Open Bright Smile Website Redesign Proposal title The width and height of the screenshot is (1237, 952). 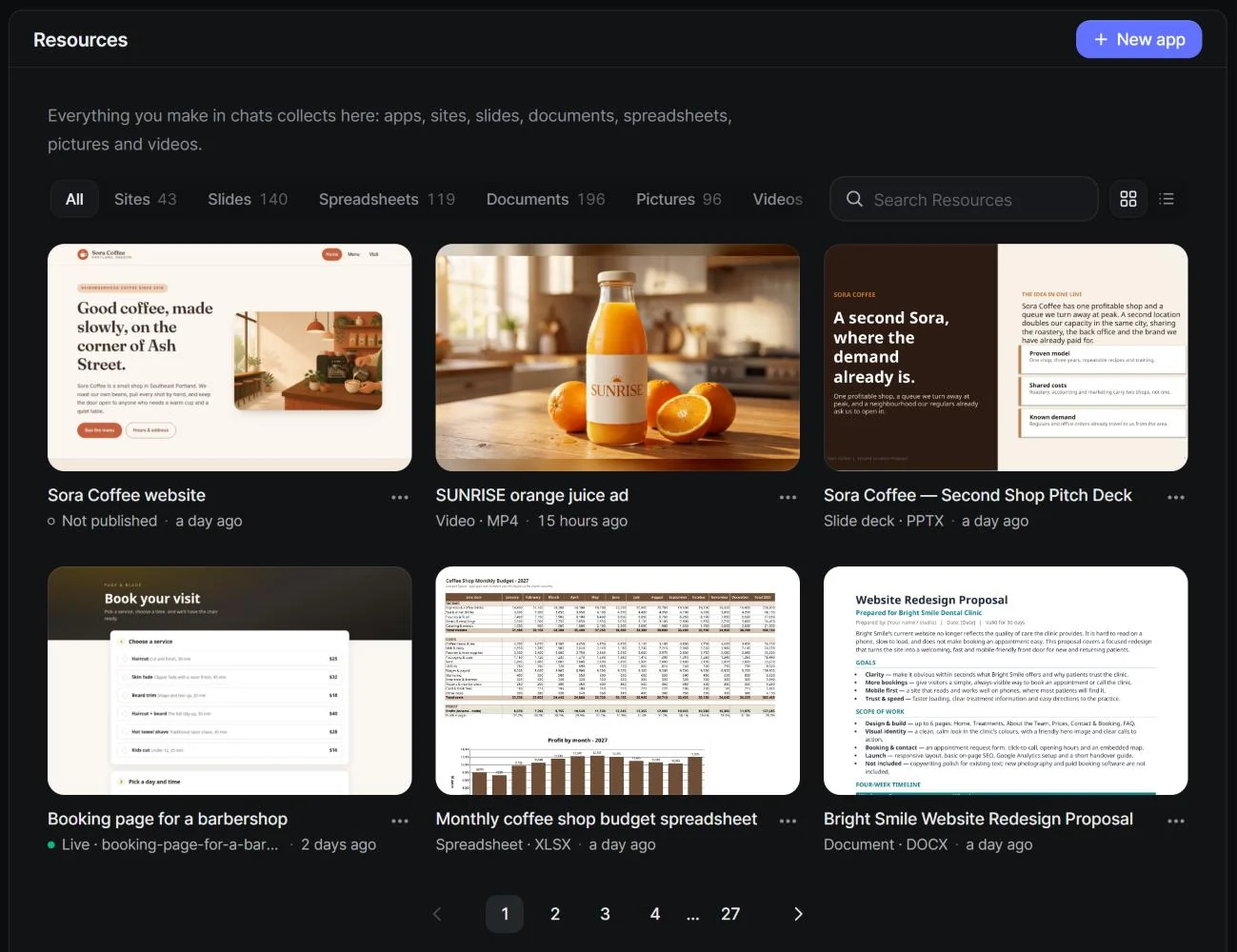tap(978, 819)
